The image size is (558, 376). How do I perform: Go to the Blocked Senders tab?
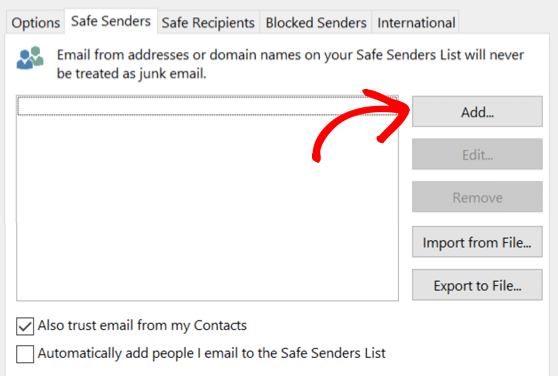tap(316, 23)
